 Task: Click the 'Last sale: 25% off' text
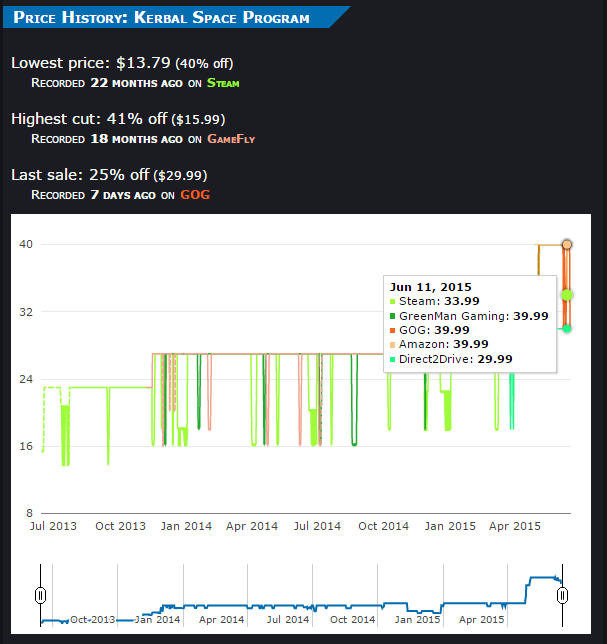(x=80, y=175)
